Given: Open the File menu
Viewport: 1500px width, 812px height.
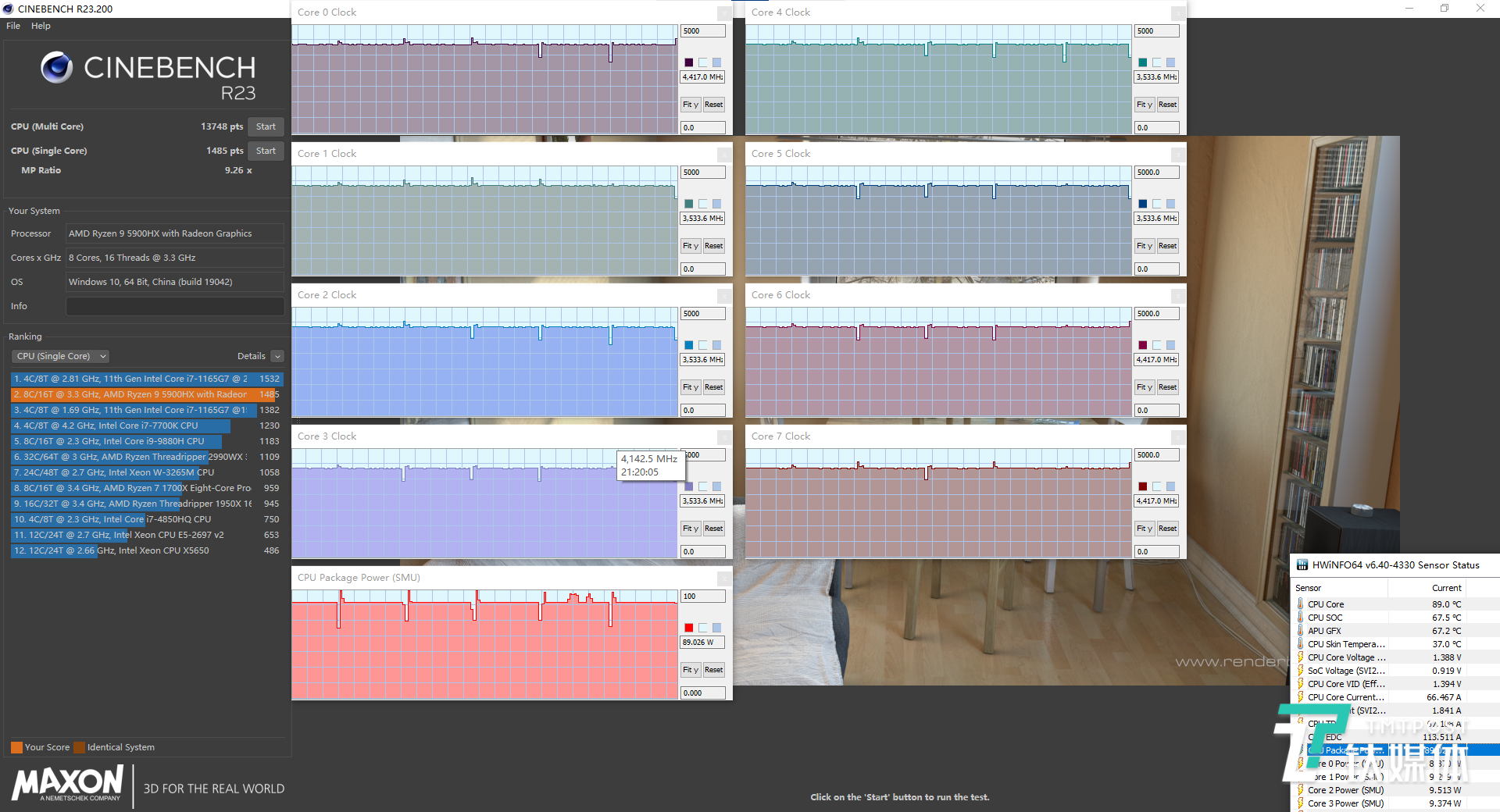Looking at the screenshot, I should coord(13,26).
